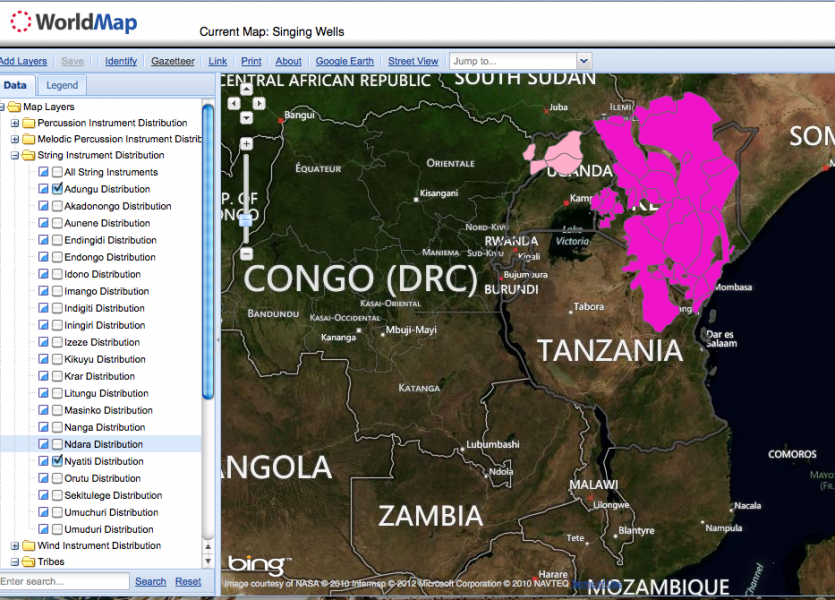Enable the All String Instruments layer checkbox
This screenshot has height=600, width=835.
pos(58,172)
